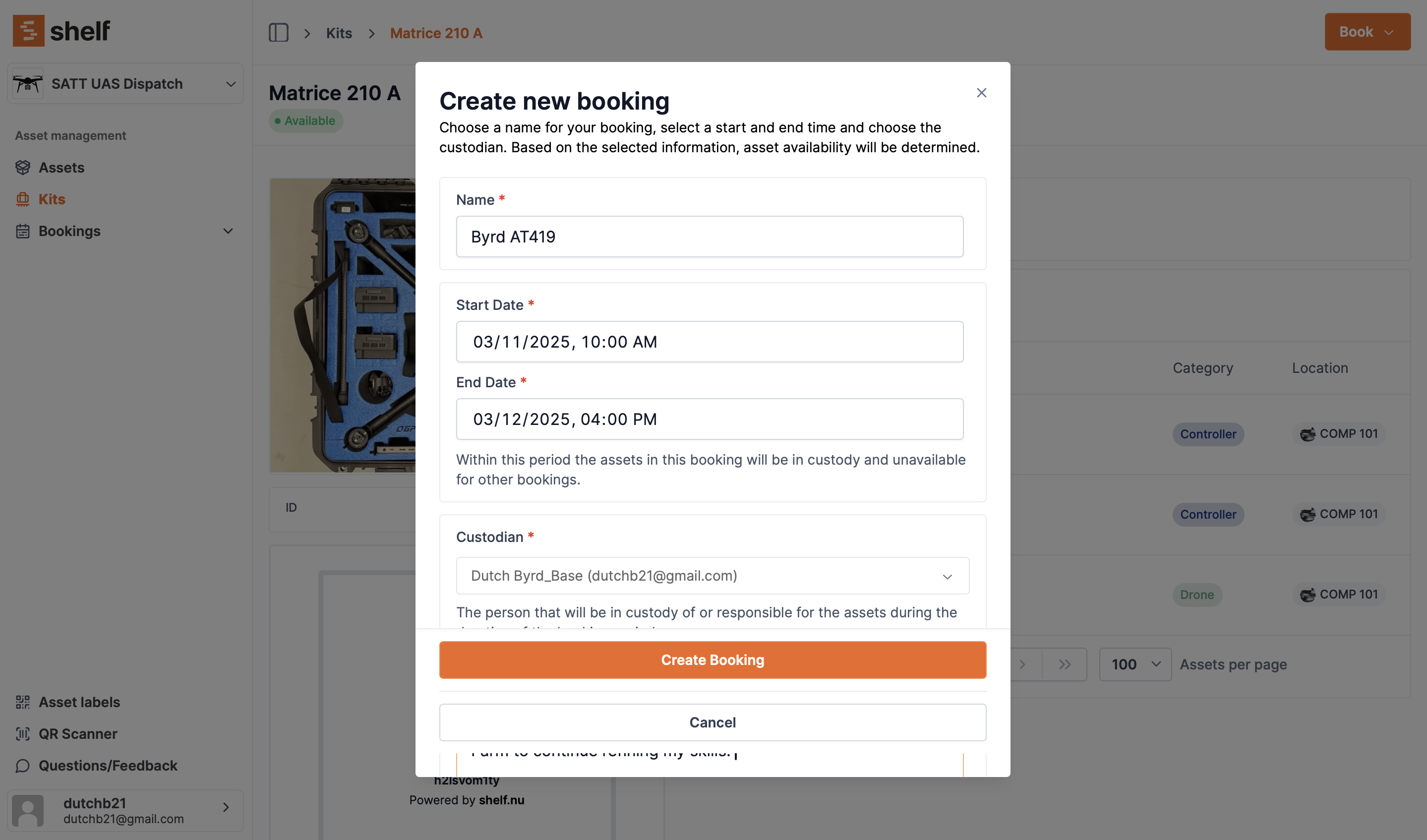Collapse the Bookings menu chevron
Viewport: 1427px width, 840px height.
pyautogui.click(x=227, y=231)
